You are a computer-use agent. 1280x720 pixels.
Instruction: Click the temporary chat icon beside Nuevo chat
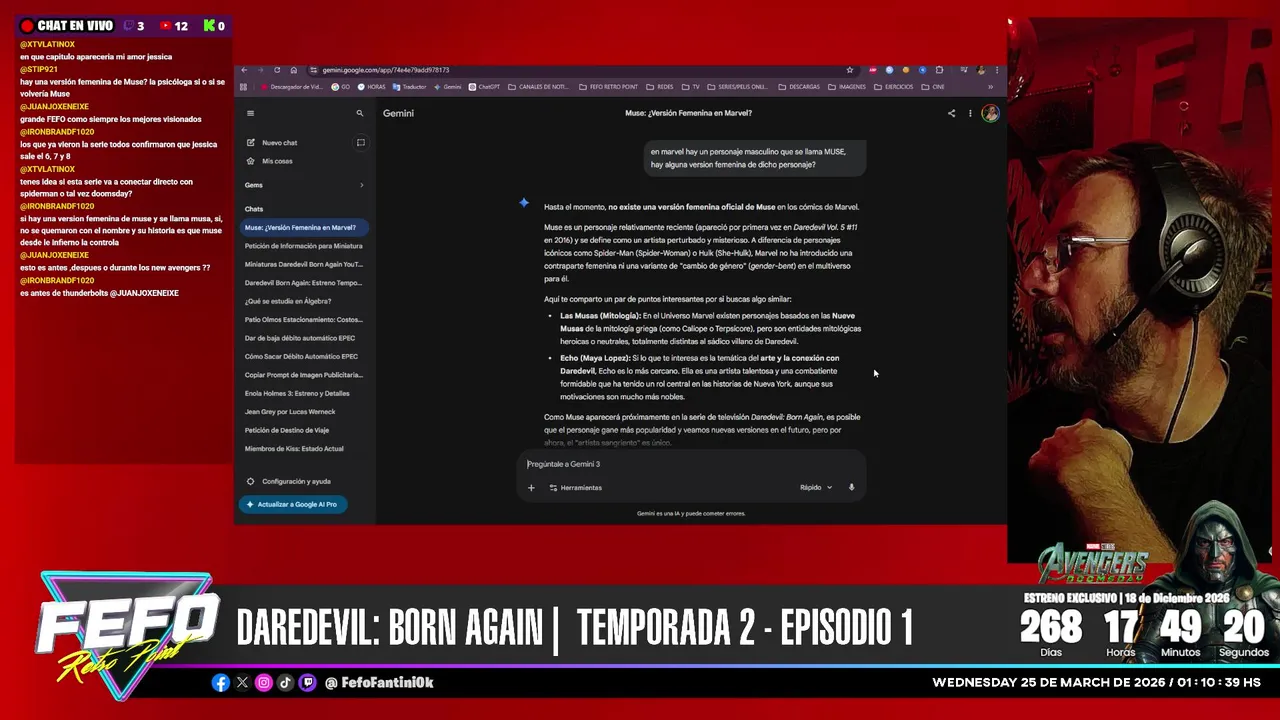[360, 143]
